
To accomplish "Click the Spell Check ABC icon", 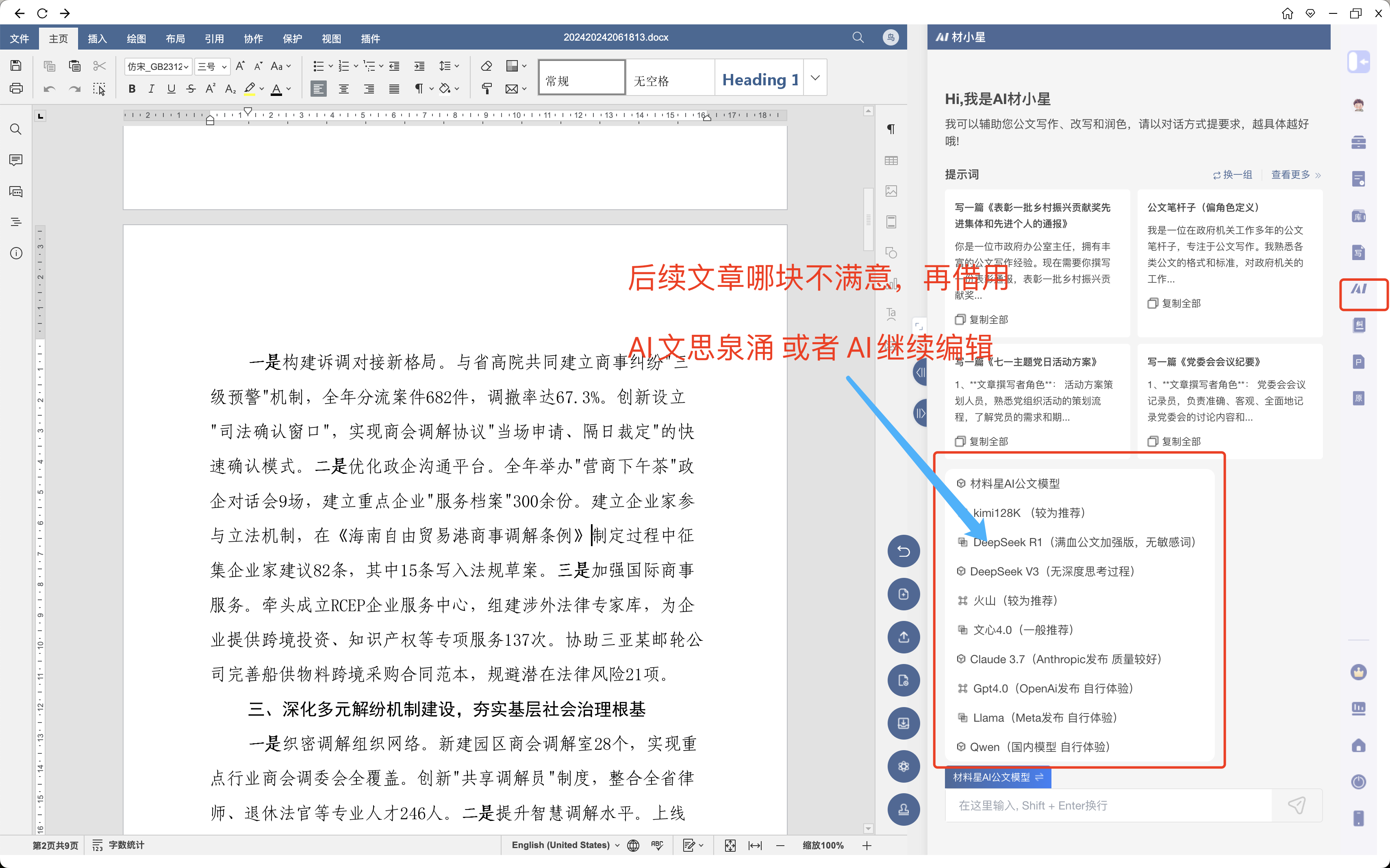I will 657,845.
